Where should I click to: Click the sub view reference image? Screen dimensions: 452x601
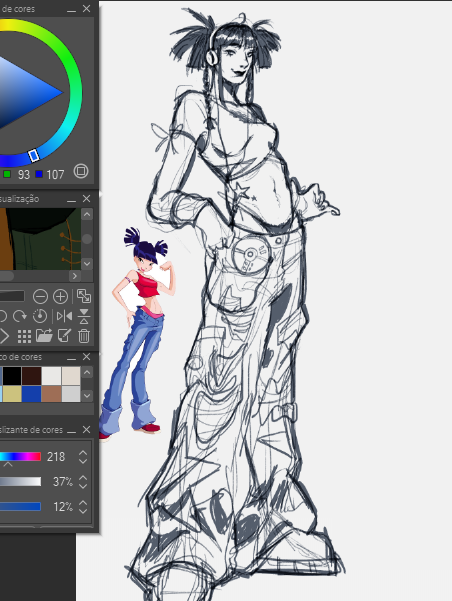coord(40,239)
